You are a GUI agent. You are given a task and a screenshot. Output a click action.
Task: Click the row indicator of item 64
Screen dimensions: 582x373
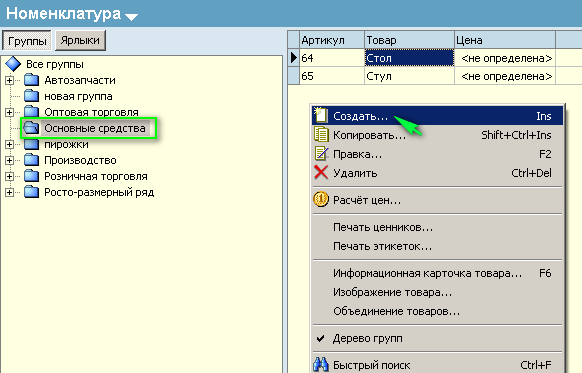click(x=294, y=58)
